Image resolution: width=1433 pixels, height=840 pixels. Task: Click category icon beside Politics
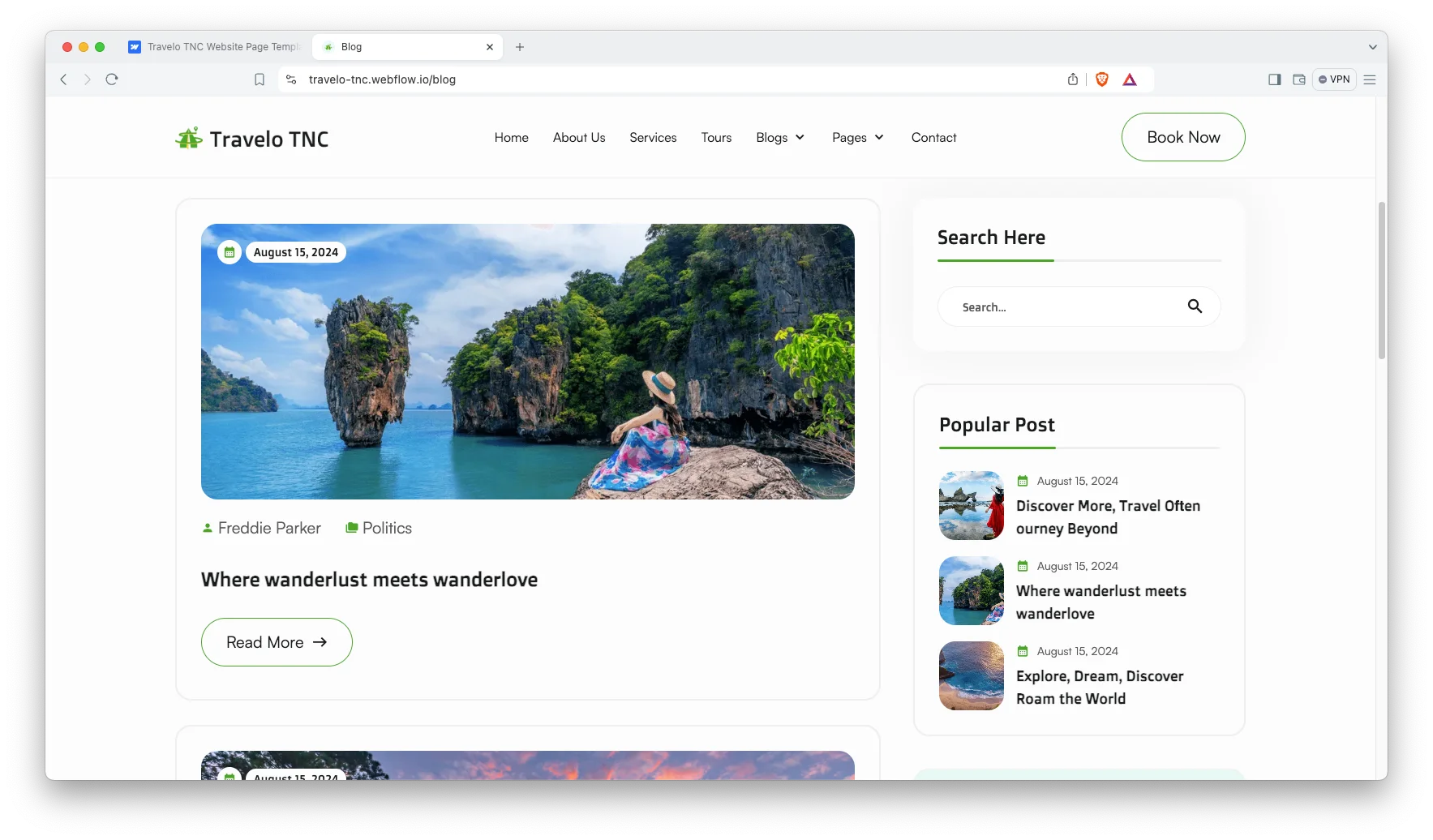coord(352,528)
